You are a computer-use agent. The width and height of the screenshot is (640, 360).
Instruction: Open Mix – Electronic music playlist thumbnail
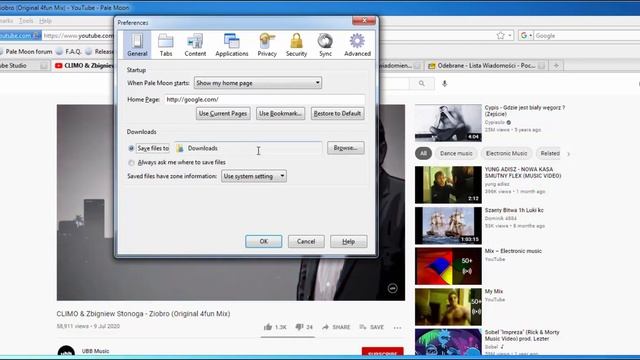click(x=448, y=266)
